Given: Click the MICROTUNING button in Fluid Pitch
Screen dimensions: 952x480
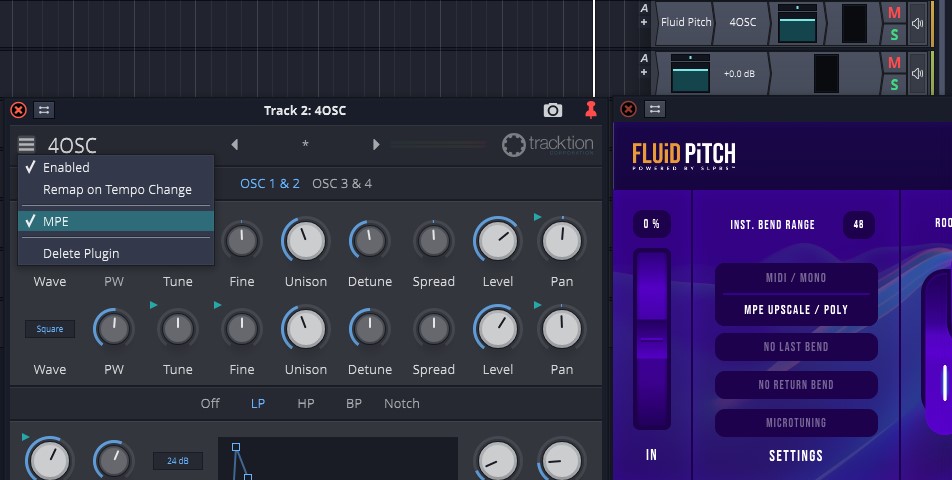Looking at the screenshot, I should coord(795,423).
